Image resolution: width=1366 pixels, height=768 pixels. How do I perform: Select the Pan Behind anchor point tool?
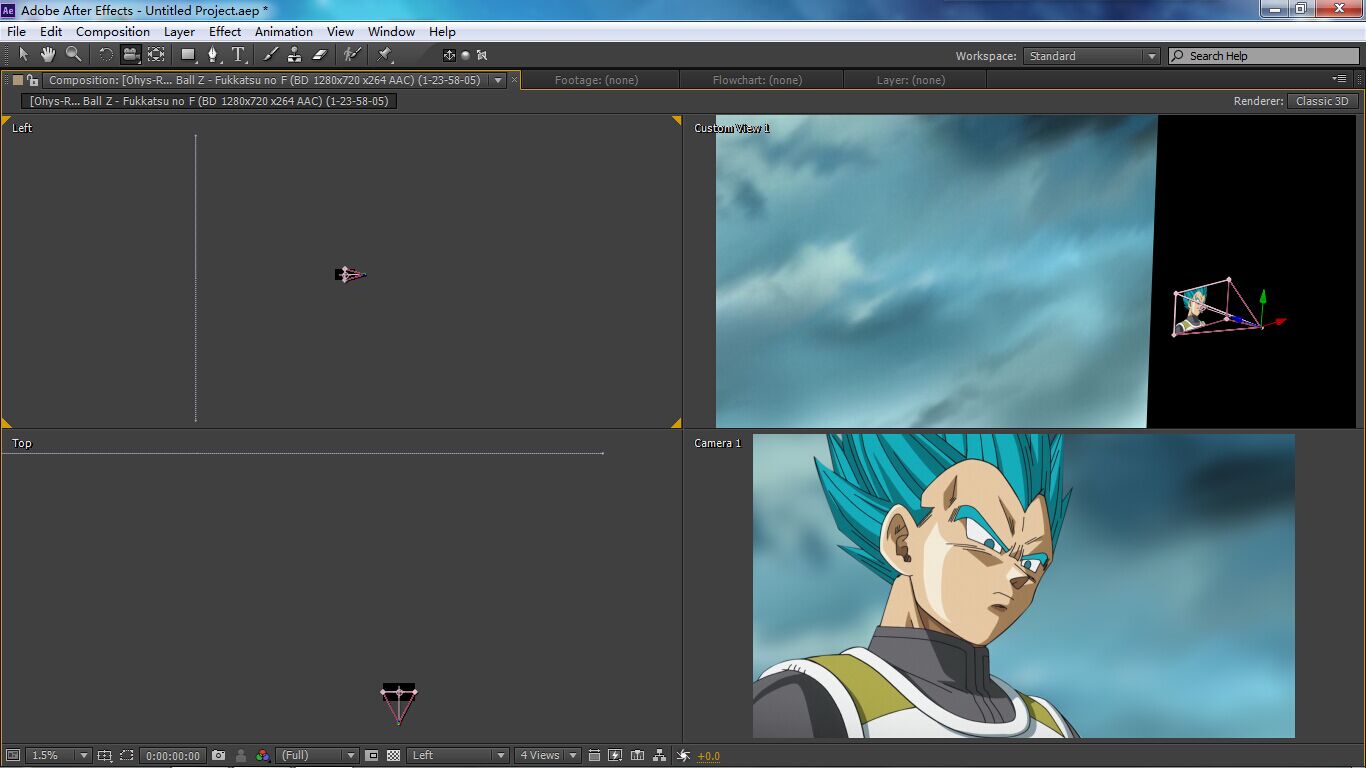[x=157, y=55]
